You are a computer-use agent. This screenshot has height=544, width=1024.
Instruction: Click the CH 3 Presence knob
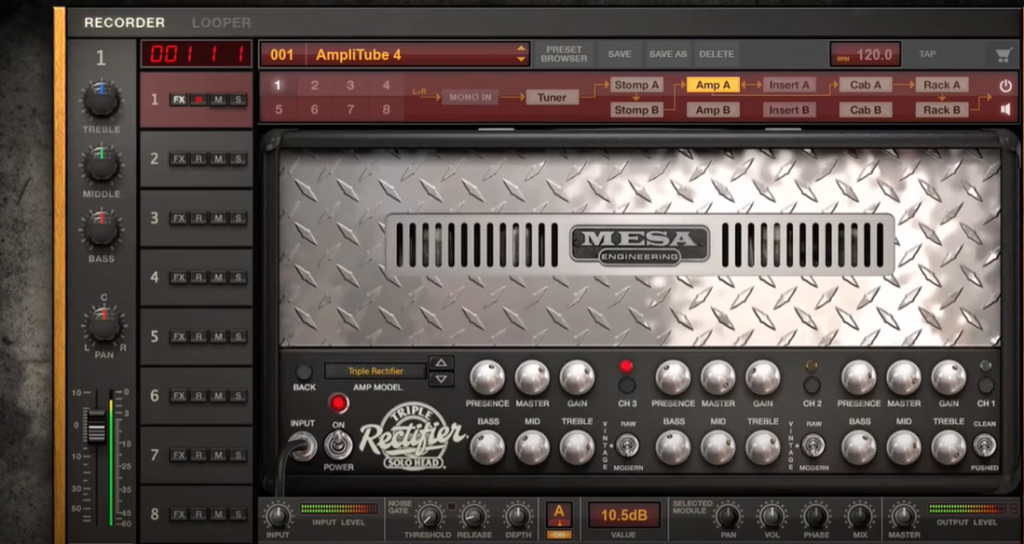pos(487,377)
